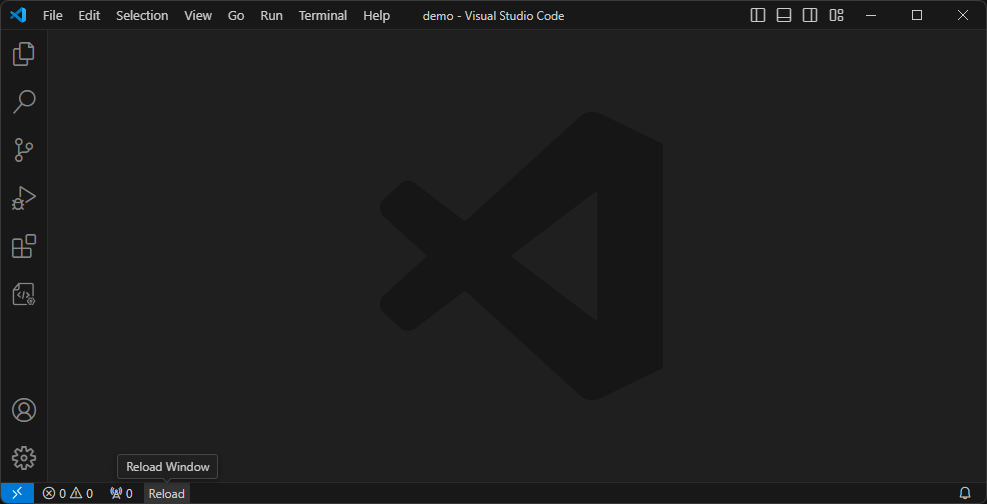
Task: Open the Go menu
Action: [x=236, y=16]
